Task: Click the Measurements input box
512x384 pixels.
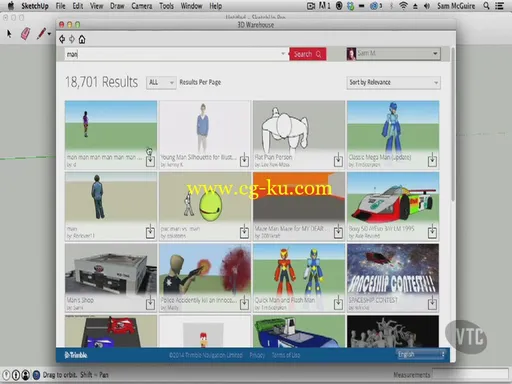Action: click(x=470, y=374)
